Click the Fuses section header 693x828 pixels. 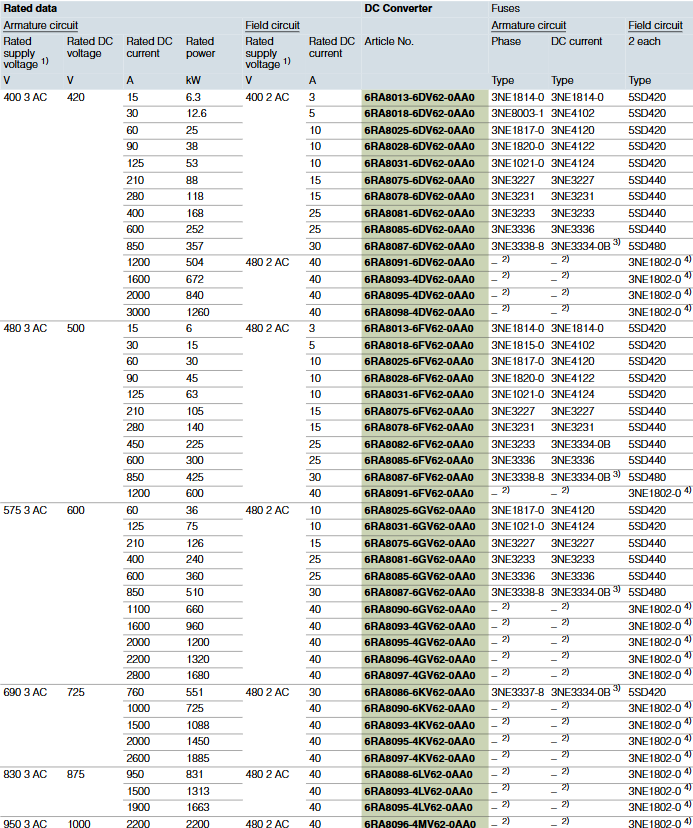pos(505,8)
